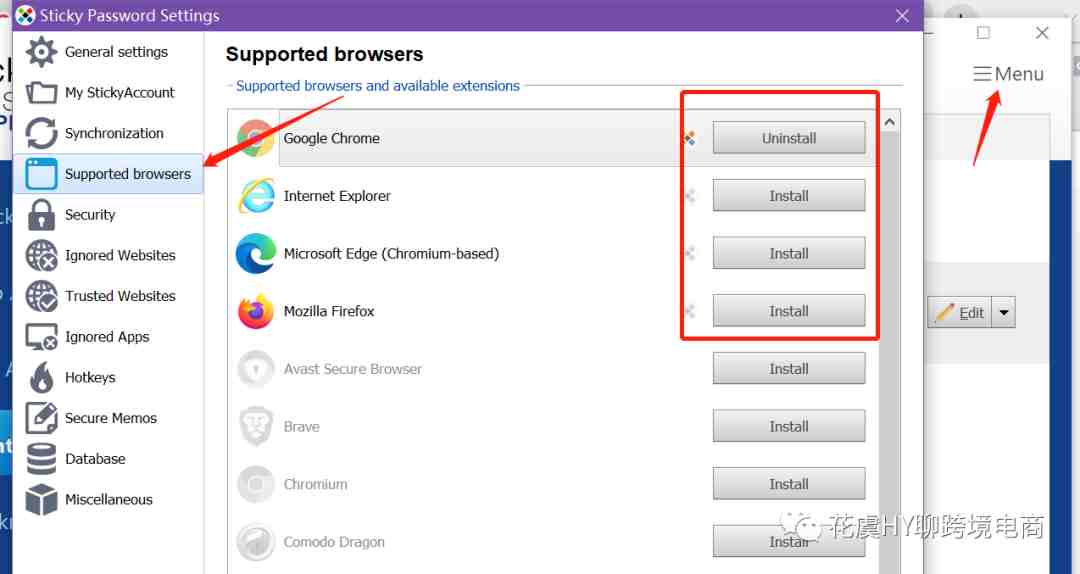This screenshot has width=1080, height=574.
Task: Install the Internet Explorer extension
Action: coord(789,196)
